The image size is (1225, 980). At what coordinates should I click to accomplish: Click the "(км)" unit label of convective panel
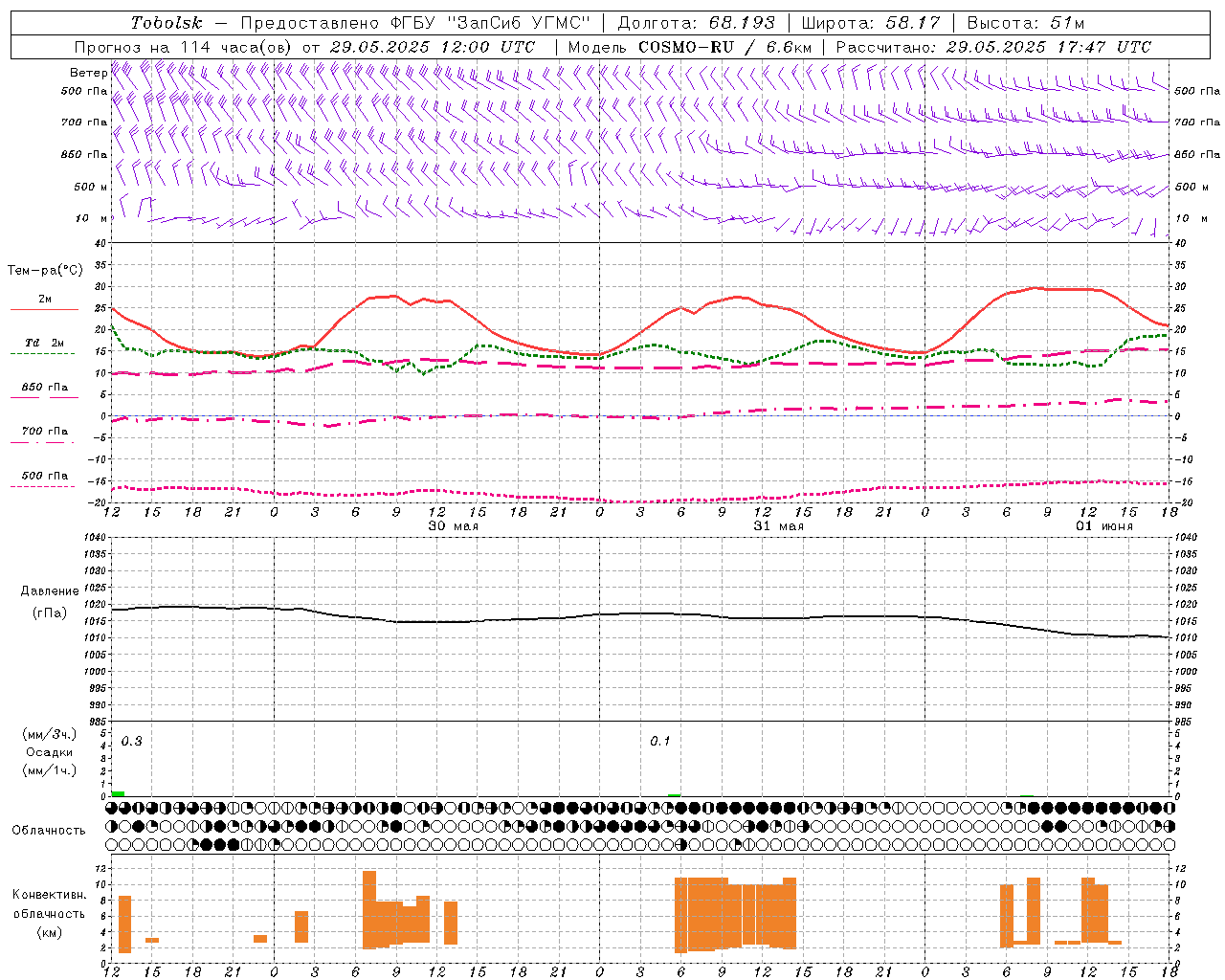(50, 931)
